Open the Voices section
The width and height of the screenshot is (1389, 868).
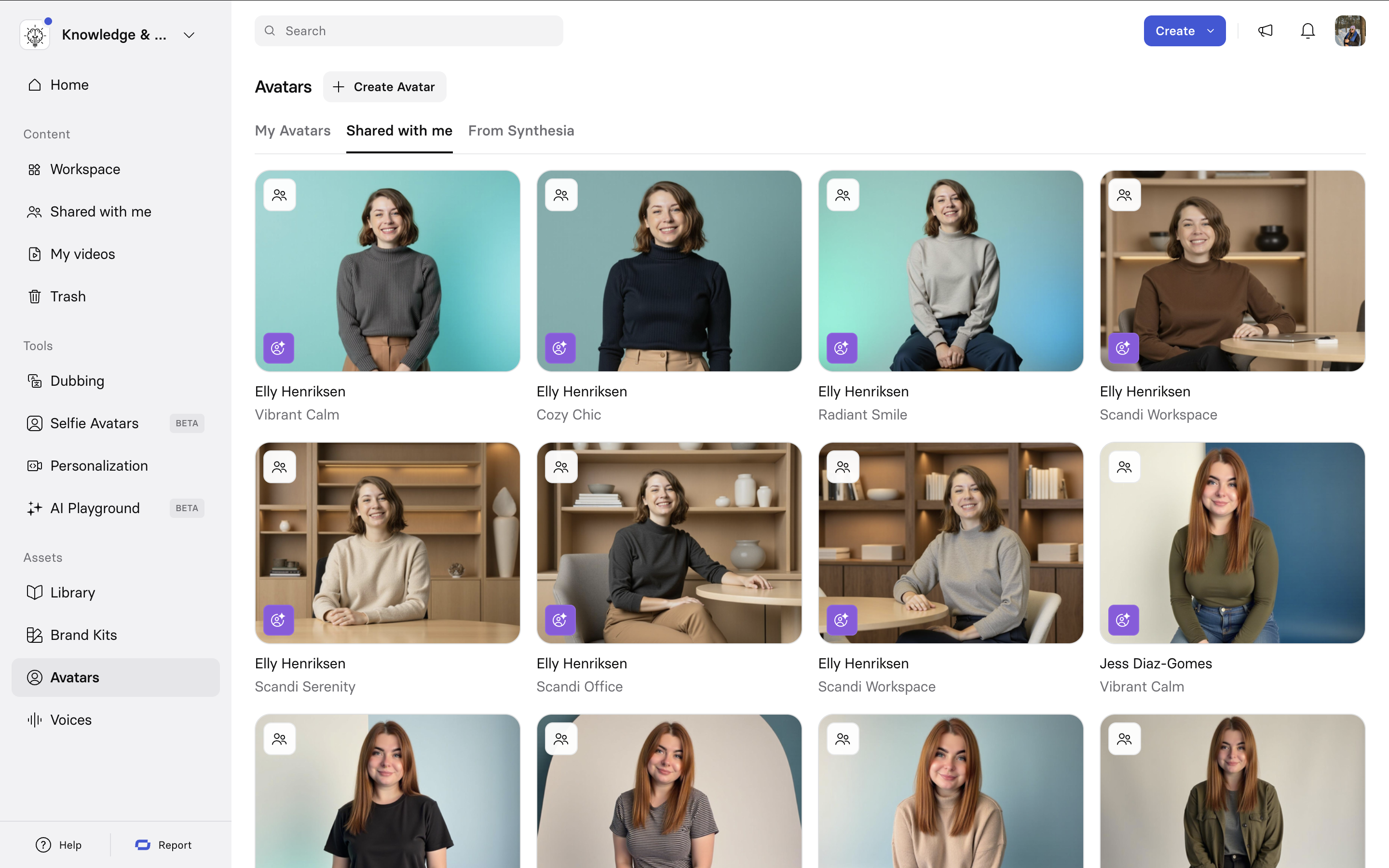coord(70,719)
